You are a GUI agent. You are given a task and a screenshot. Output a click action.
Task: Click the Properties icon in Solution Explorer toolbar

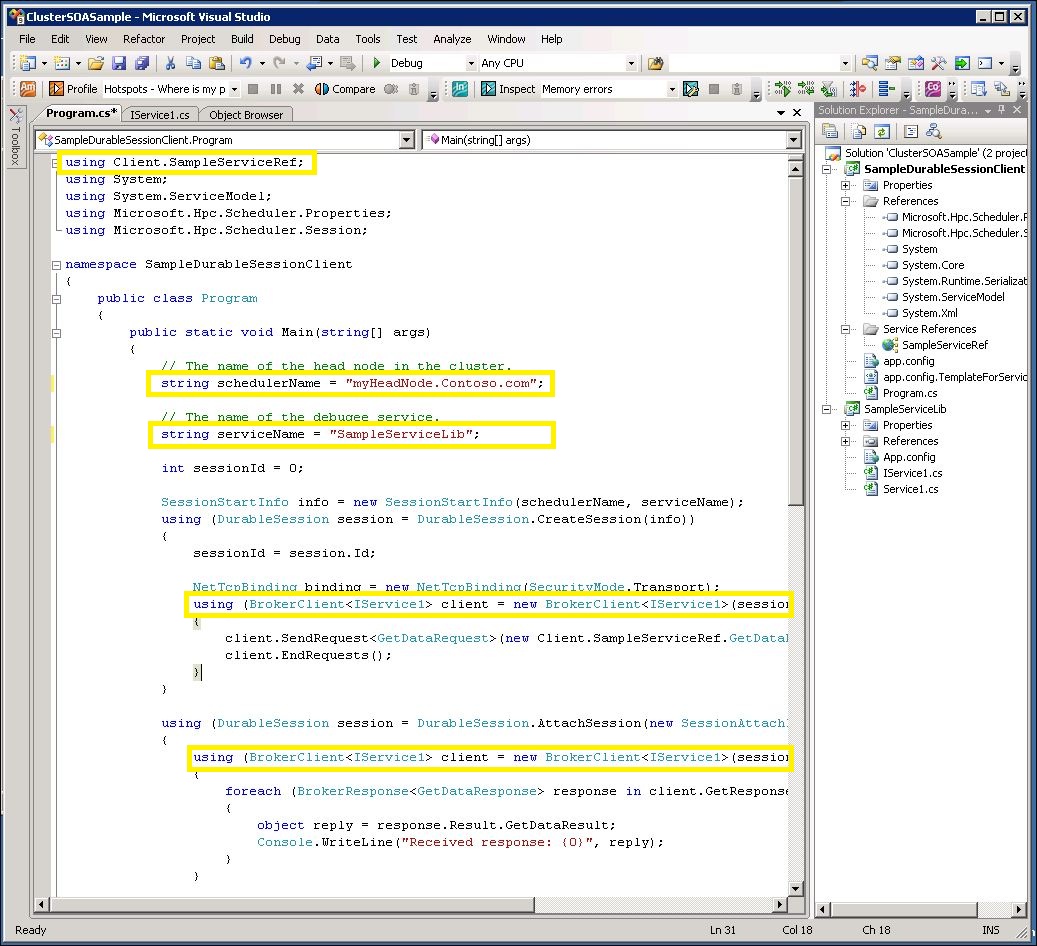(x=829, y=131)
